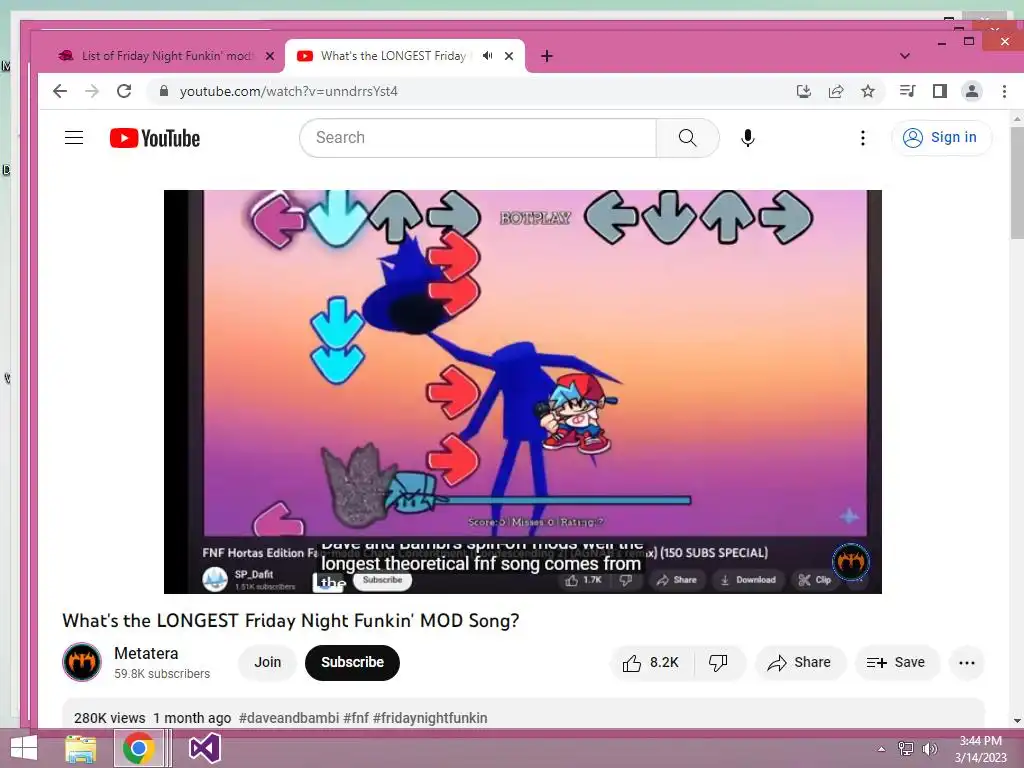Click the video title text
This screenshot has height=768, width=1024.
[x=291, y=620]
